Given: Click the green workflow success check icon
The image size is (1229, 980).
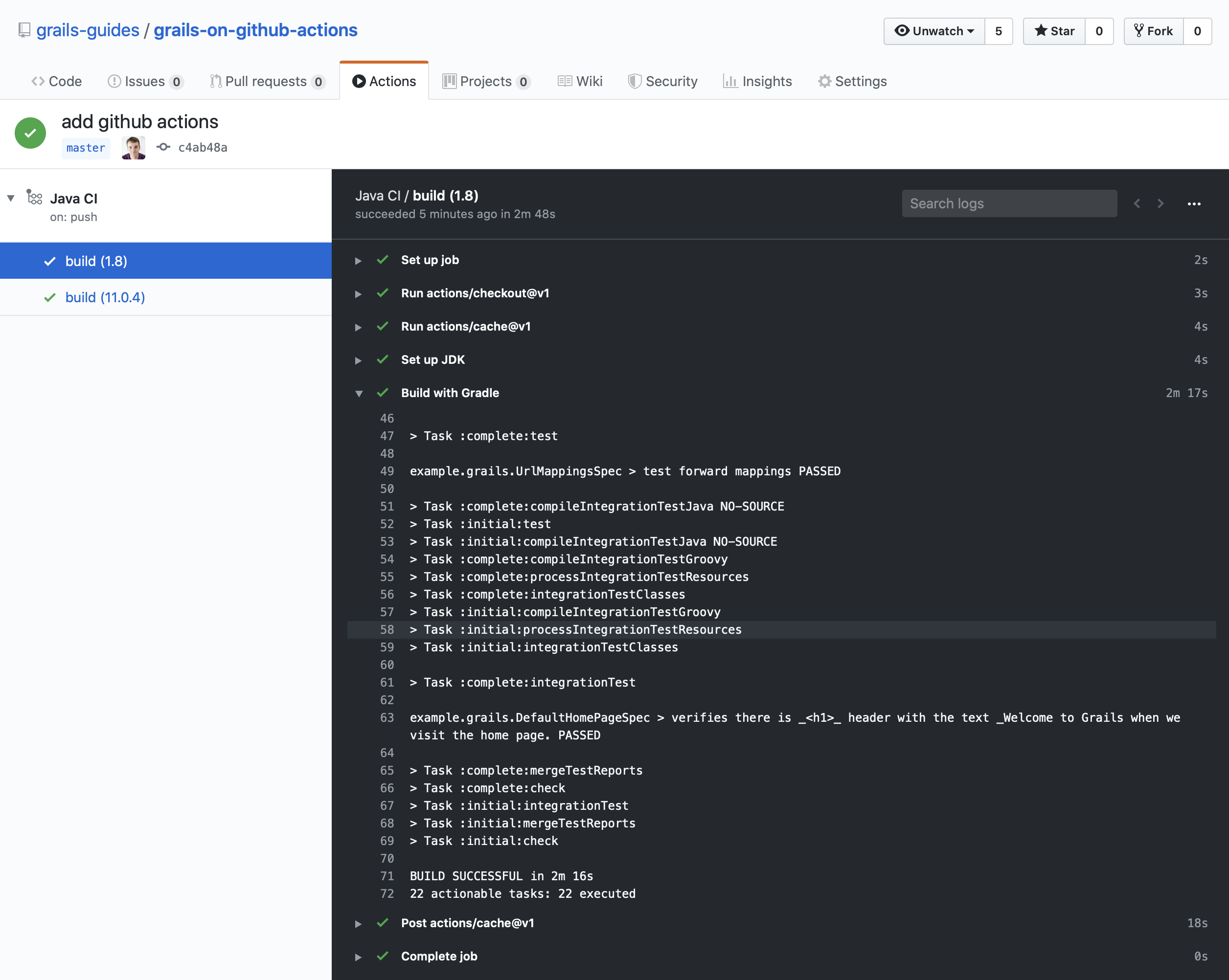Looking at the screenshot, I should click(30, 133).
